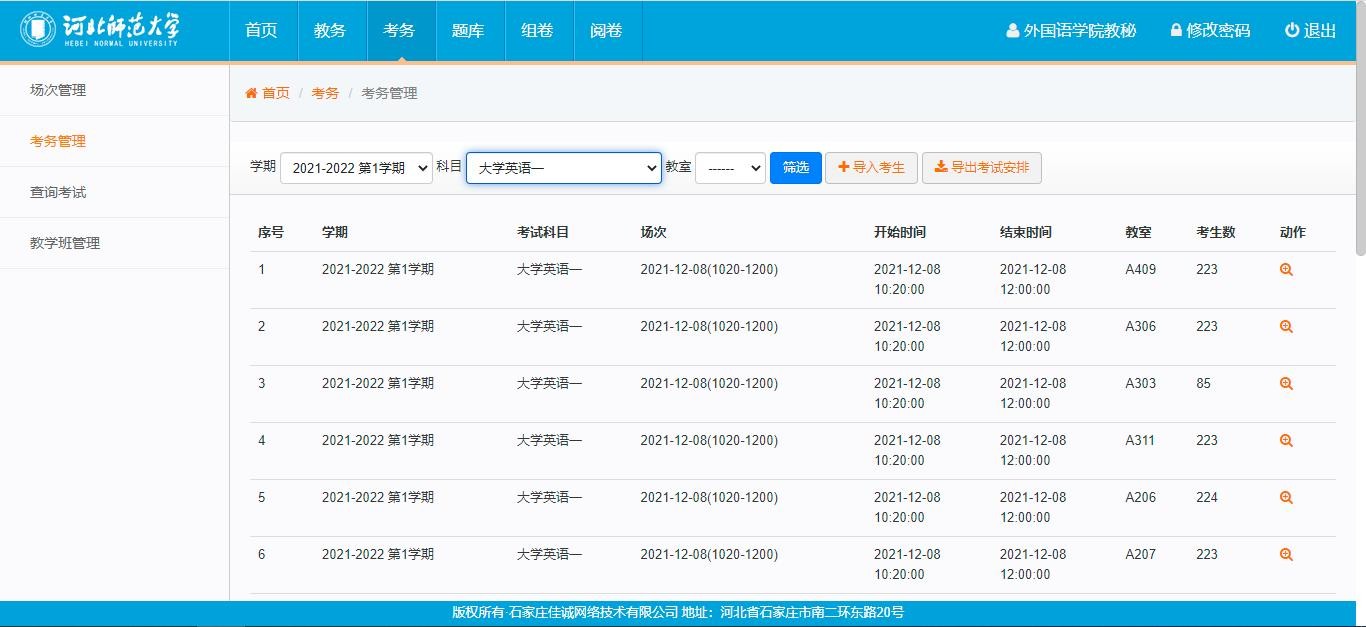Screen dimensions: 1366x627
Task: Click the 筛选 filter button
Action: click(x=795, y=167)
